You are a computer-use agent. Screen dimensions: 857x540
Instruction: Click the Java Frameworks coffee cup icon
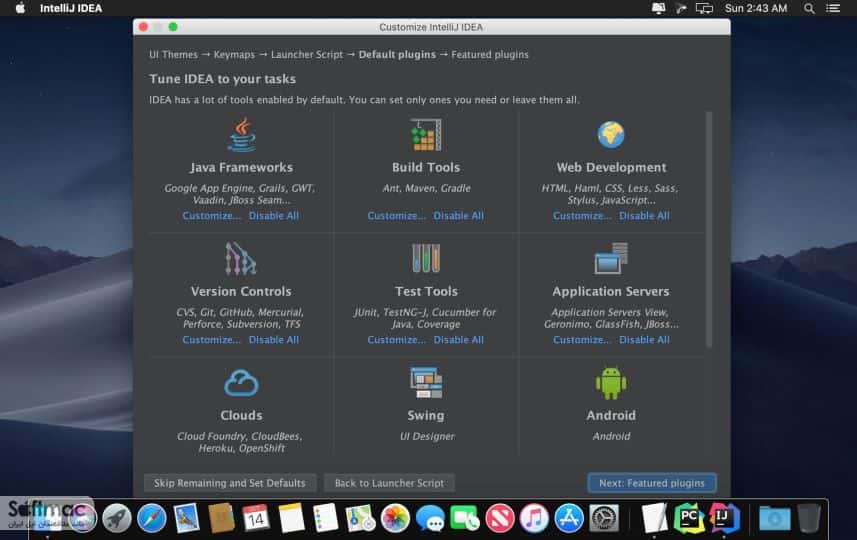(242, 135)
